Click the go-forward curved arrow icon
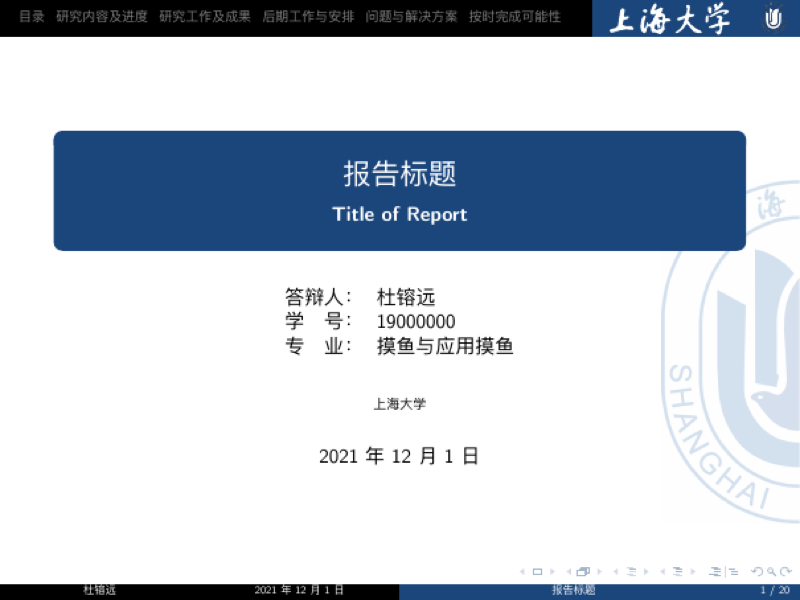Image resolution: width=800 pixels, height=600 pixels. coord(786,571)
